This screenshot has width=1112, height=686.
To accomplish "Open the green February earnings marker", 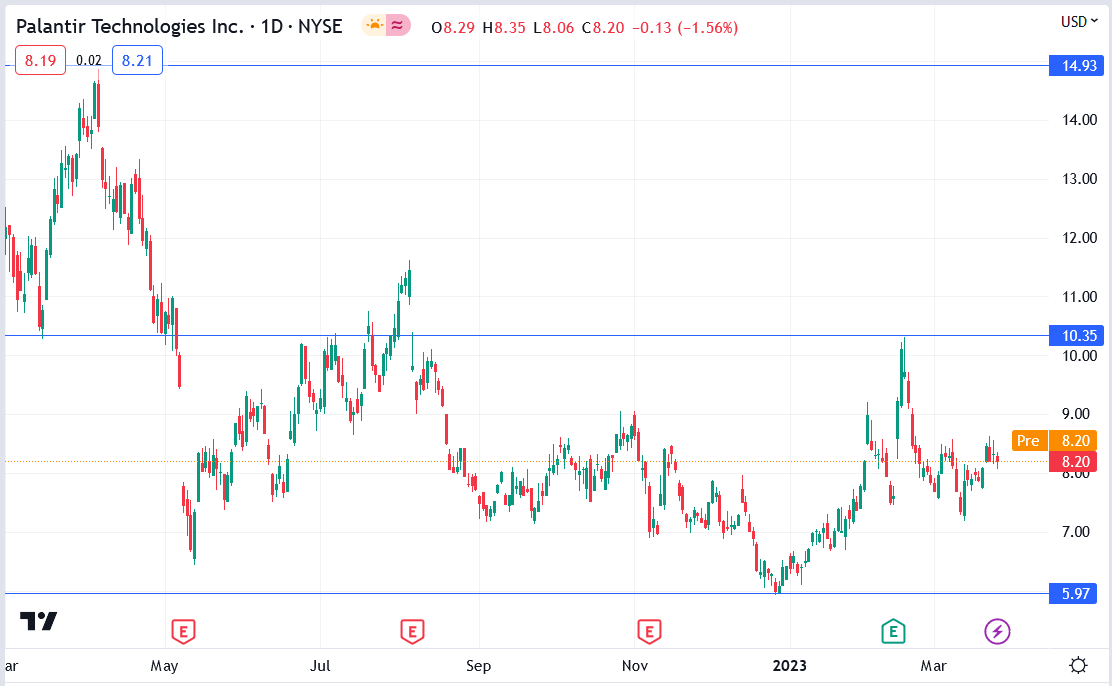I will tap(893, 631).
